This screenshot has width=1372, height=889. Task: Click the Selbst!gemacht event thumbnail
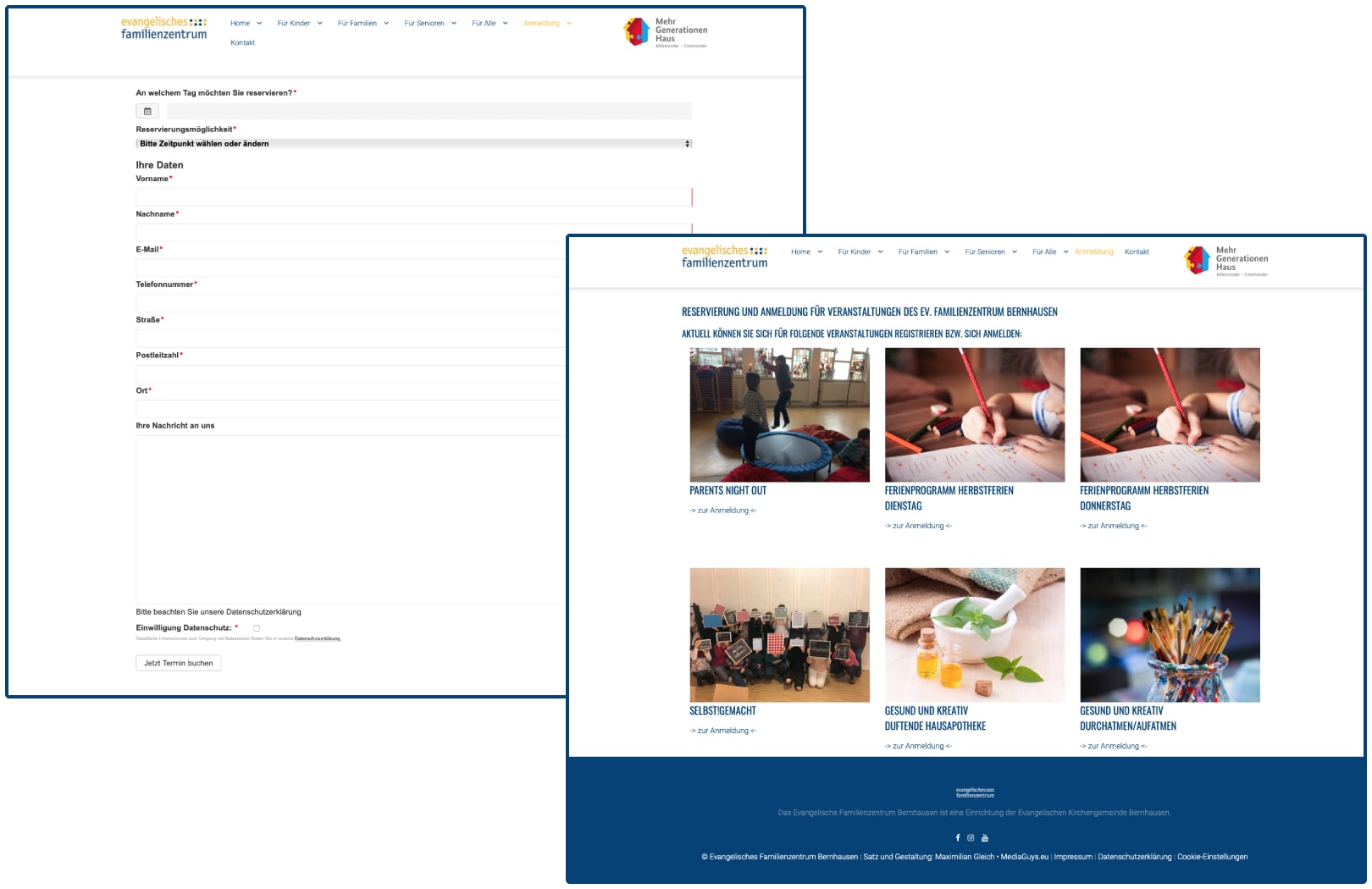[779, 634]
